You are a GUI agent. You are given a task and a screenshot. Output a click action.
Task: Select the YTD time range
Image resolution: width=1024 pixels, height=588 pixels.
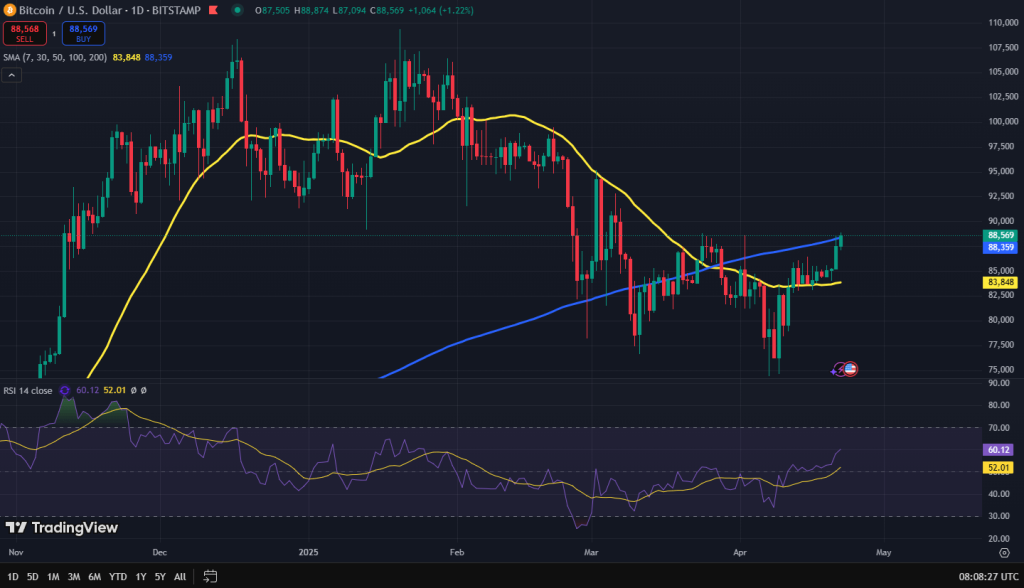click(x=118, y=576)
